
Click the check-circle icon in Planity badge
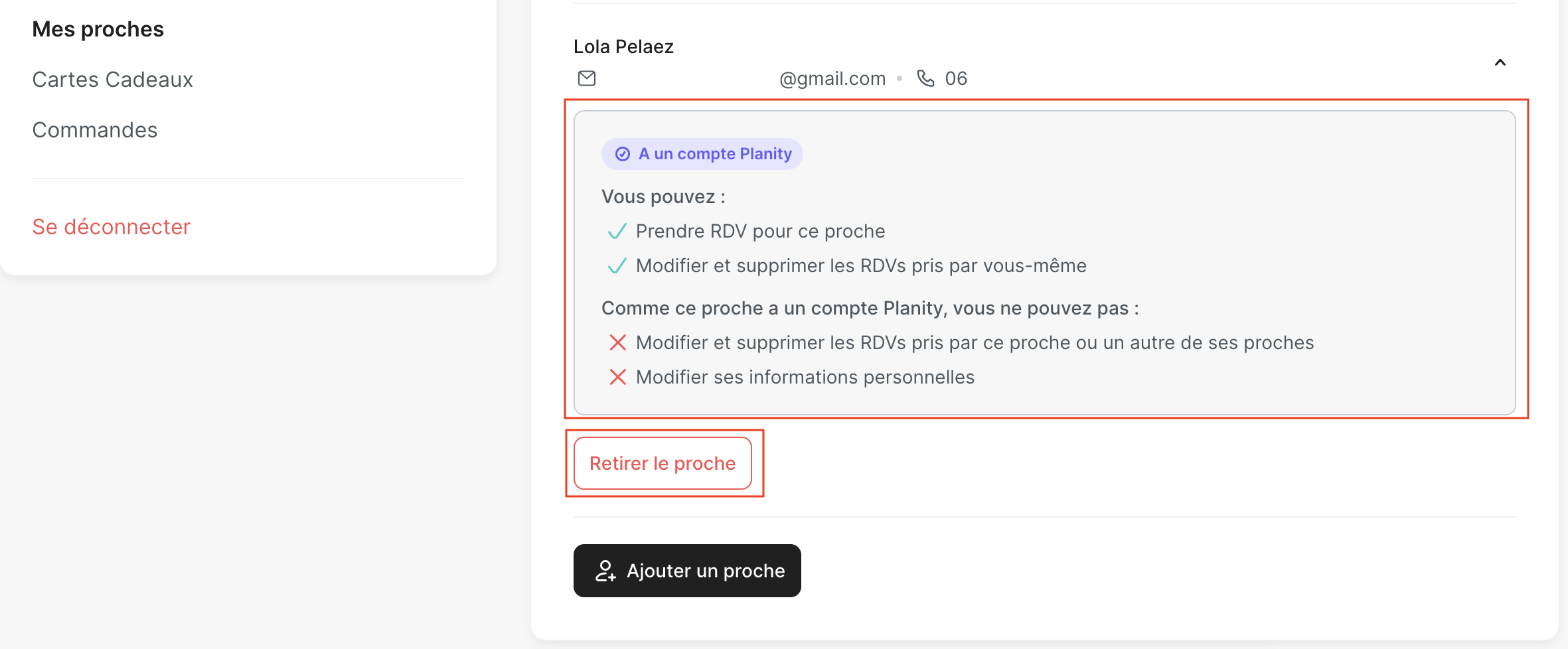(623, 154)
